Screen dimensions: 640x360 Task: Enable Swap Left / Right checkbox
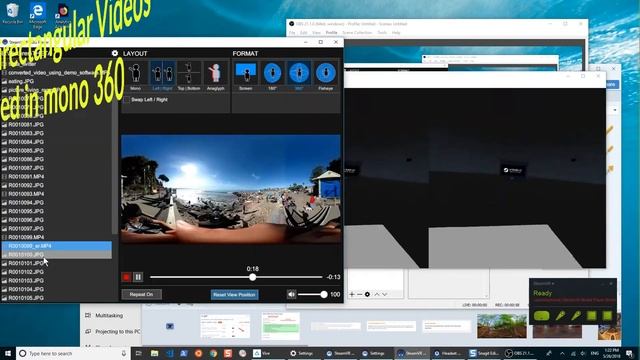(127, 100)
